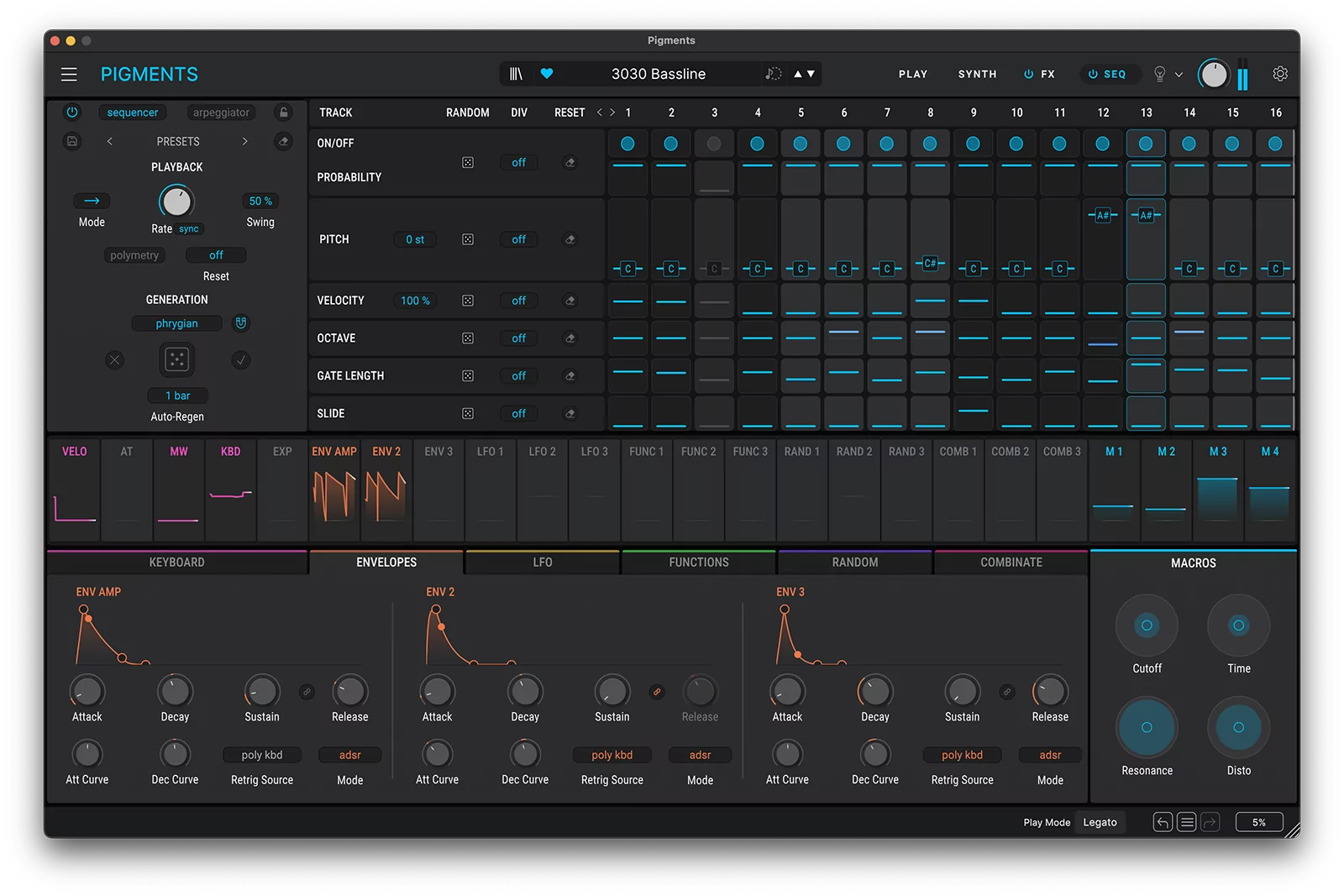The image size is (1344, 896).
Task: Click the dice icon to randomize the Pitch track
Action: point(468,238)
